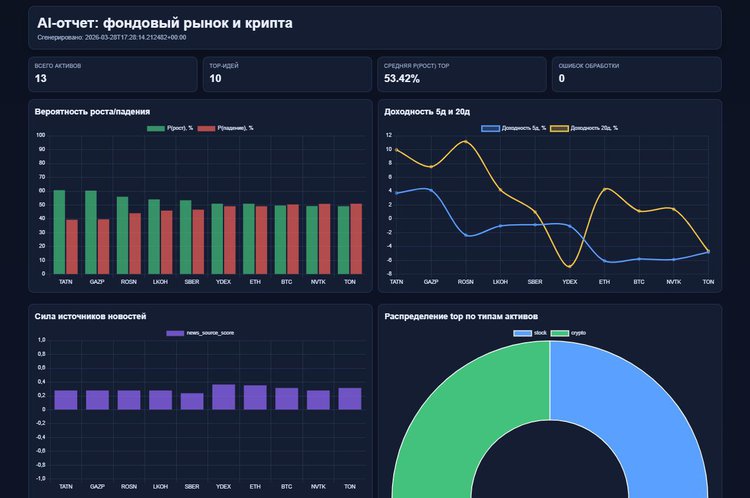
Task: Click the ROSN axis label under news chart
Action: click(129, 487)
